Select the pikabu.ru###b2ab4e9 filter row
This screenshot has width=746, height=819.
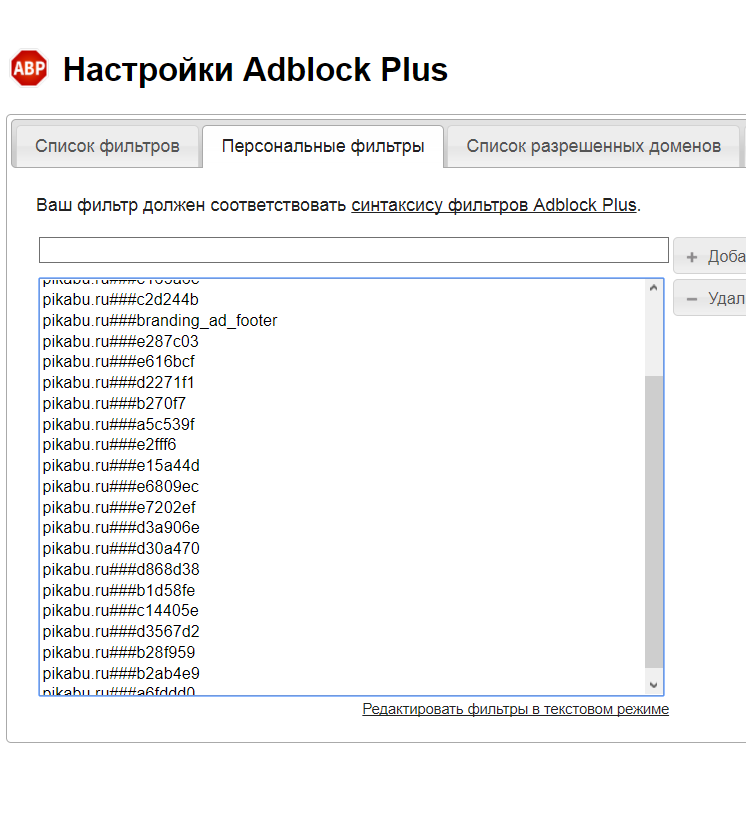pos(120,673)
